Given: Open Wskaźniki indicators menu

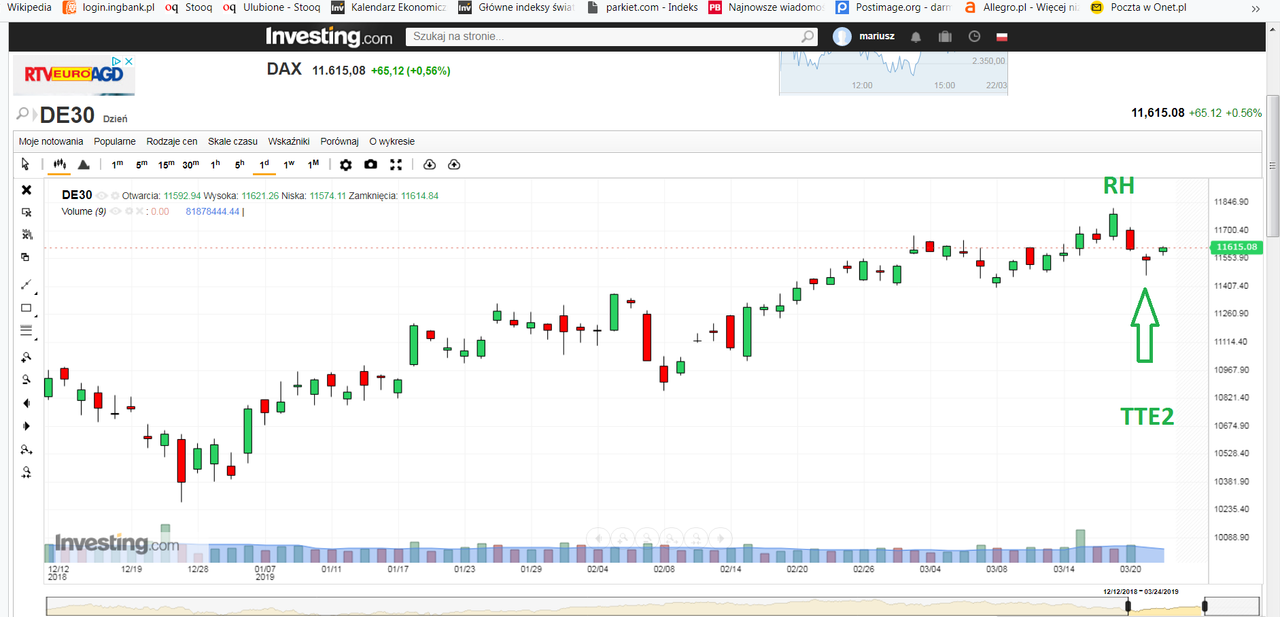Looking at the screenshot, I should (289, 141).
